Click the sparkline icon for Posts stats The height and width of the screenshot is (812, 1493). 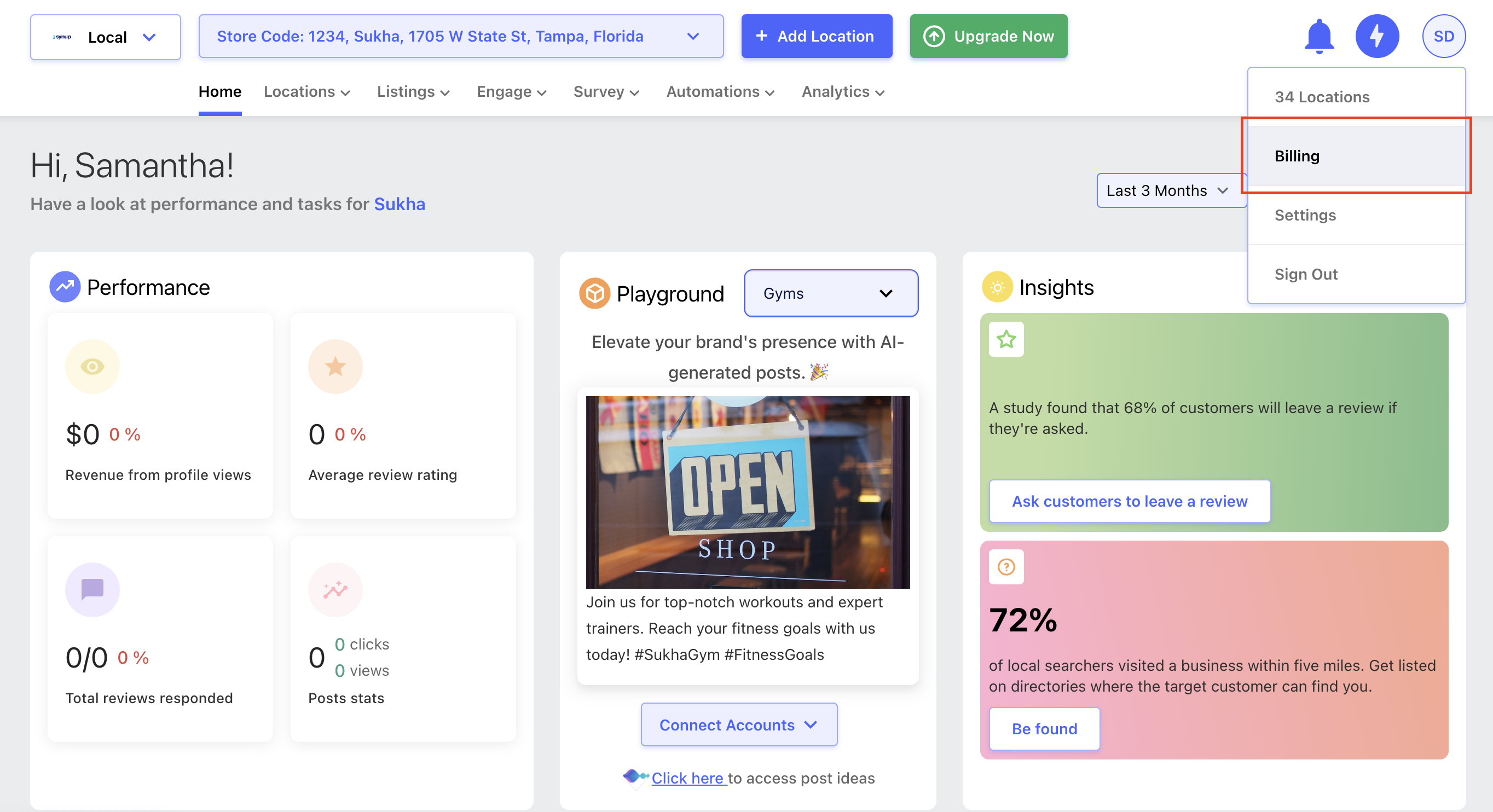[x=335, y=589]
